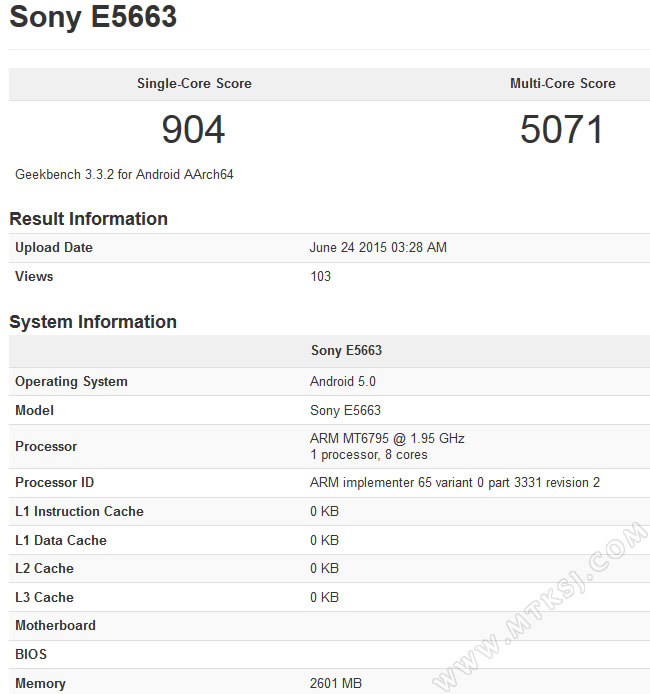This screenshot has width=650, height=694.
Task: Select the Upload Date row label
Action: point(54,248)
